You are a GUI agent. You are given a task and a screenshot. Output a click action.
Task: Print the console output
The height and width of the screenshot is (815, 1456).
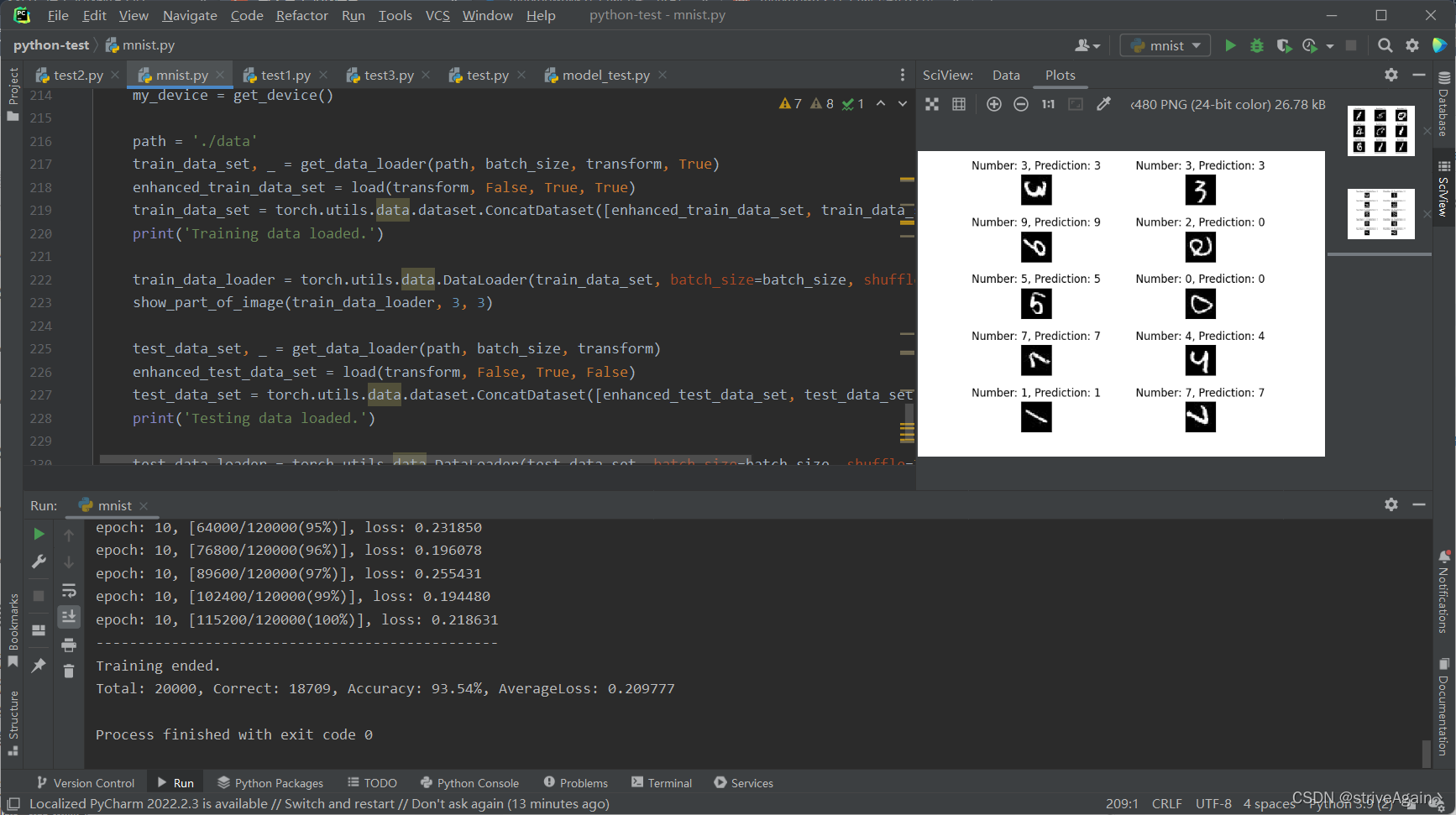click(69, 645)
